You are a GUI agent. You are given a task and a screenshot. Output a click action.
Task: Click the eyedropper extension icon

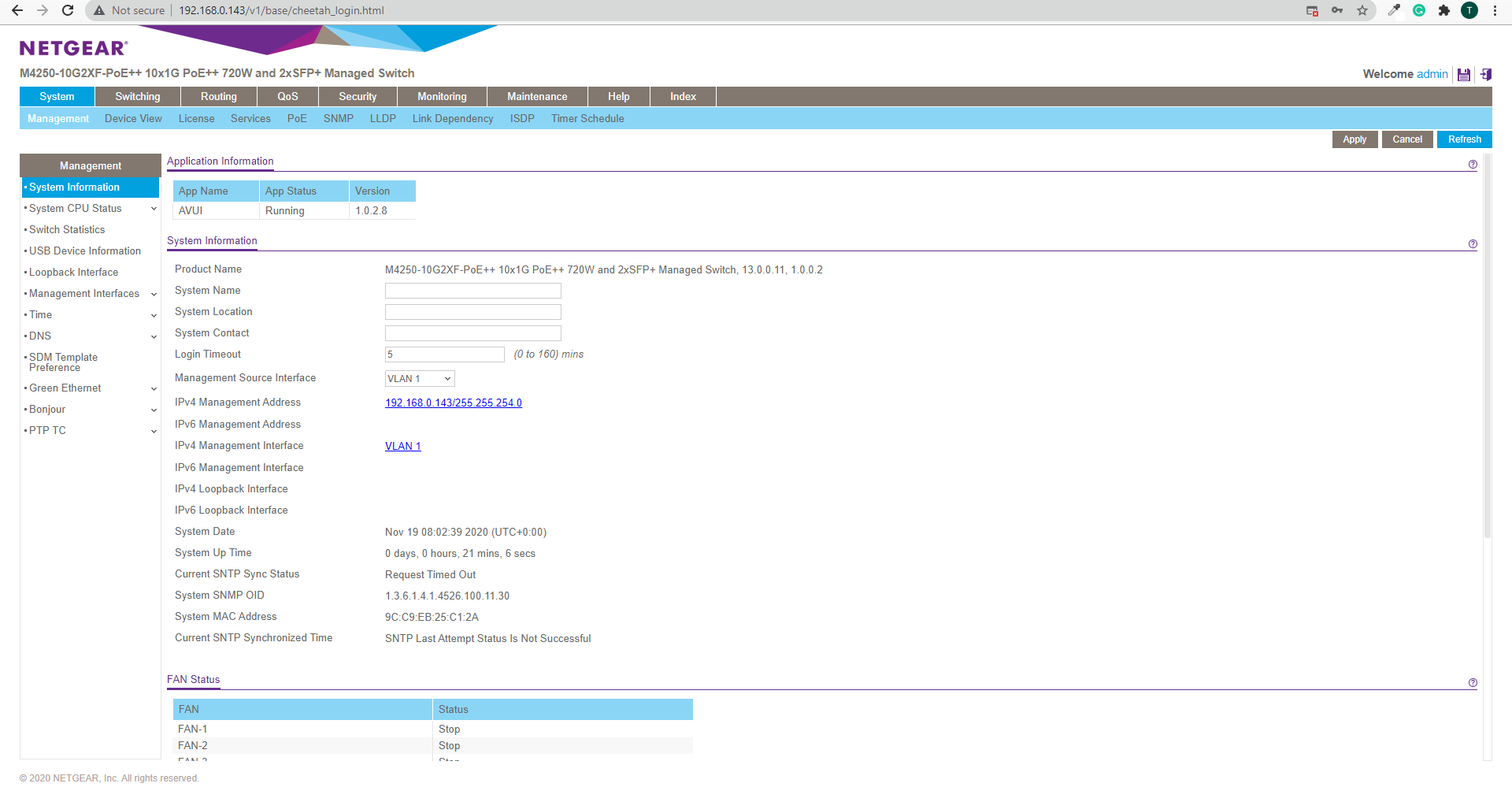tap(1394, 10)
